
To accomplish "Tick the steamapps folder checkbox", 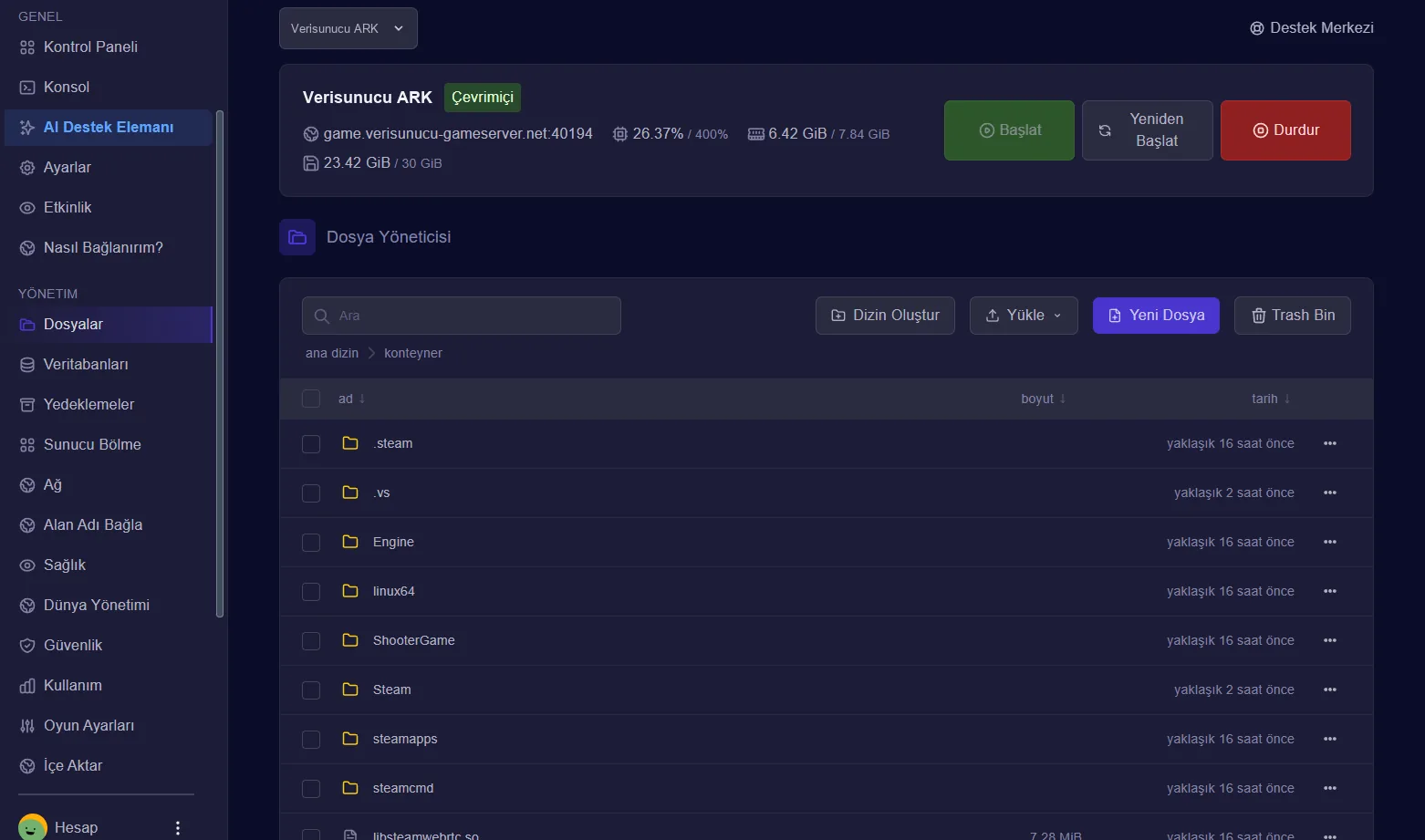I will pos(311,739).
